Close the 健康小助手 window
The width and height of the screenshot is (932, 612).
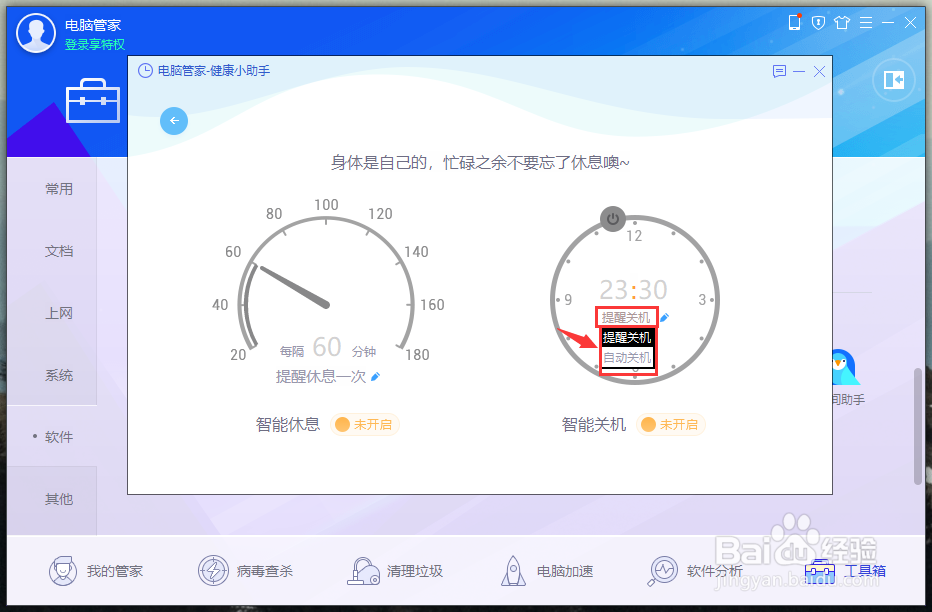click(x=819, y=71)
